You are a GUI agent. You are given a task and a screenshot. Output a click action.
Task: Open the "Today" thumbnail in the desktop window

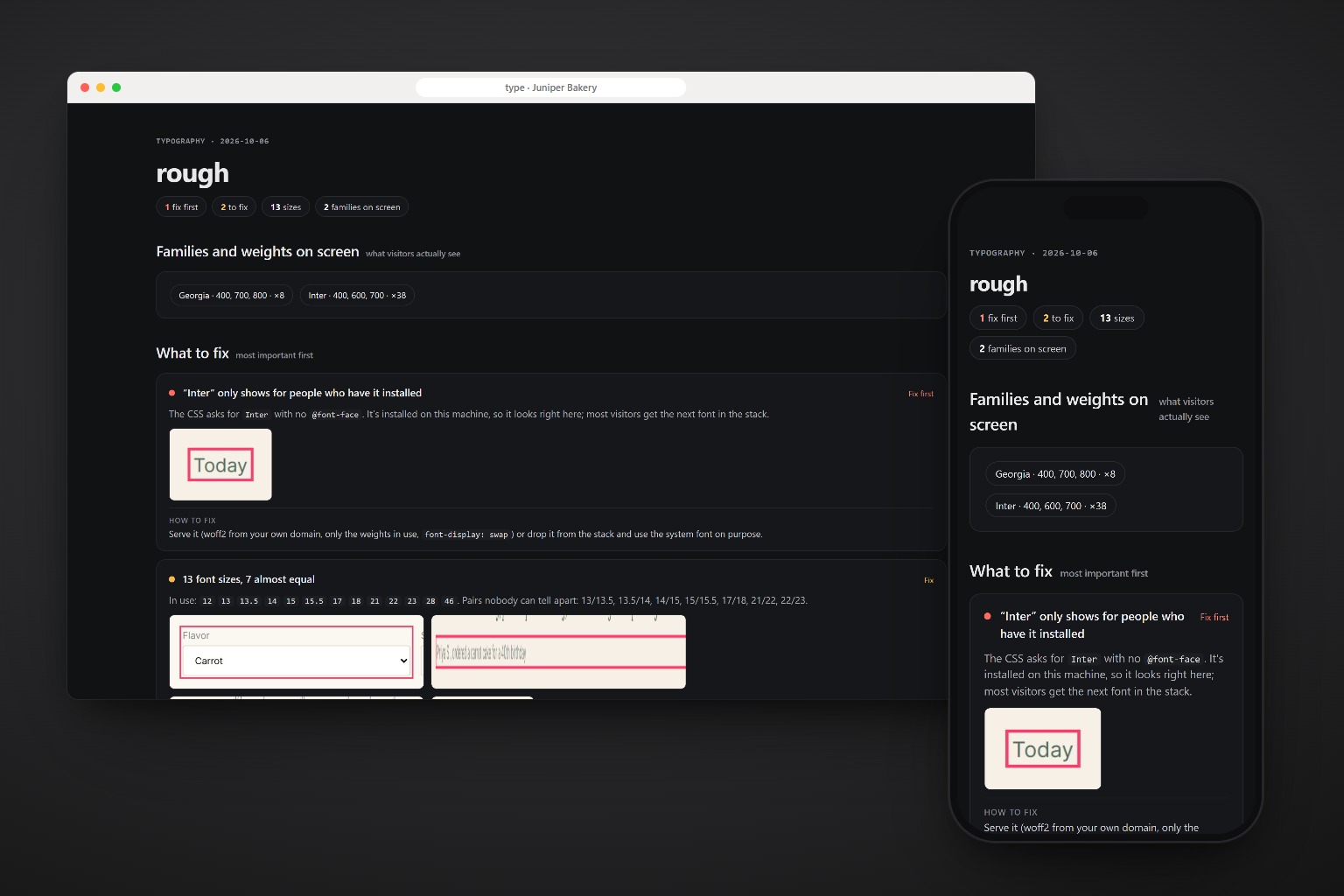[220, 465]
